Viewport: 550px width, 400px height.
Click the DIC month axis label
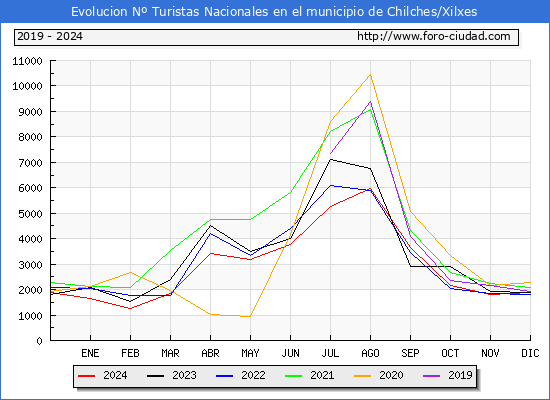coord(530,353)
